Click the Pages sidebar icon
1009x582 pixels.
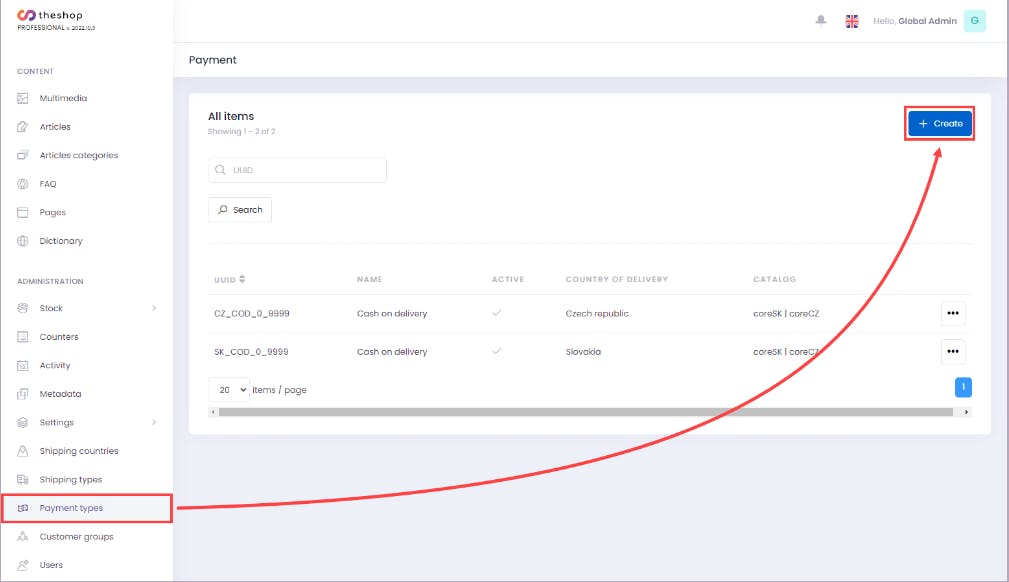pyautogui.click(x=23, y=212)
